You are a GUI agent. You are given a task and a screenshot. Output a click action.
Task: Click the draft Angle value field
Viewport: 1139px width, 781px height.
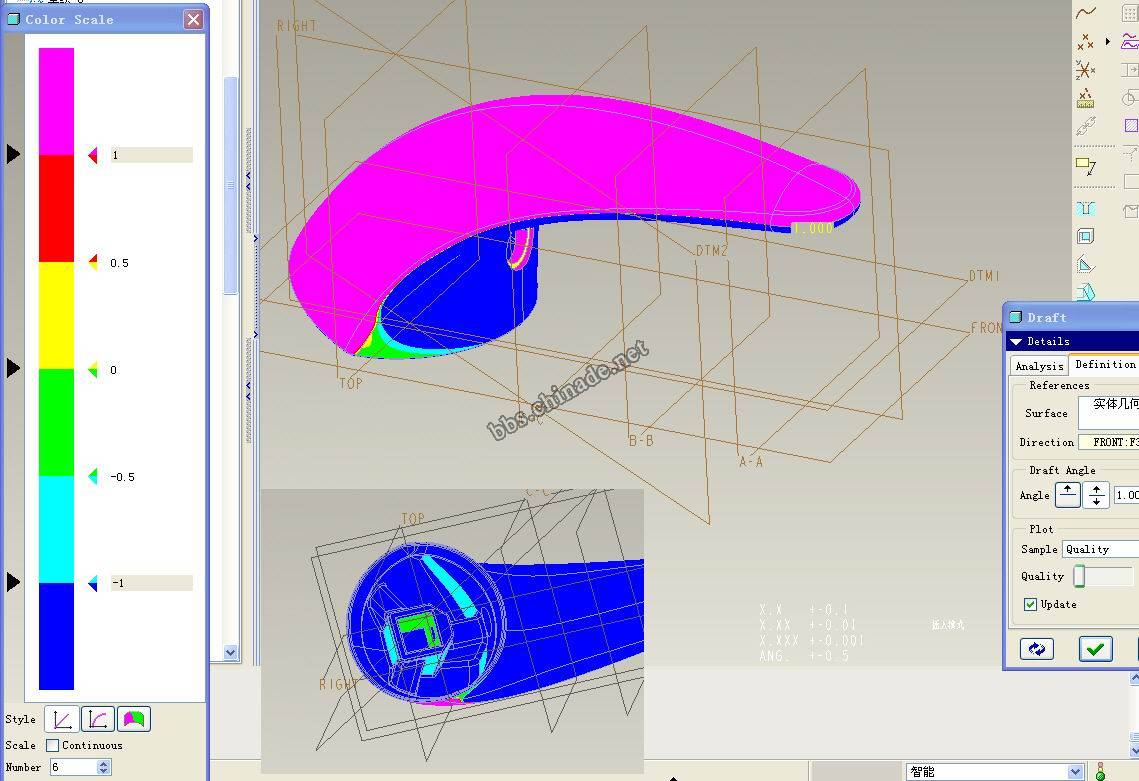pos(1126,495)
